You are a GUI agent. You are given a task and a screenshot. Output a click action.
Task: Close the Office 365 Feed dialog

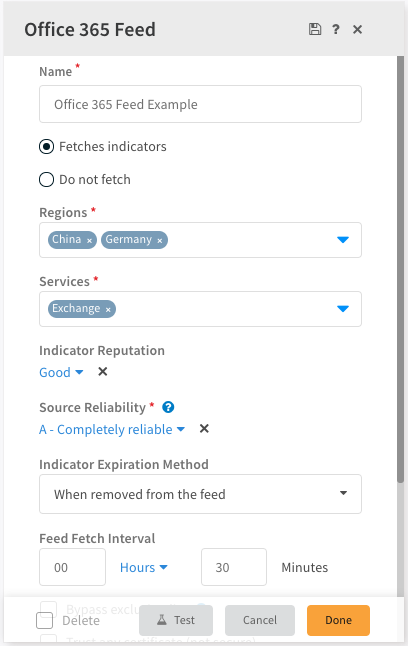[357, 29]
